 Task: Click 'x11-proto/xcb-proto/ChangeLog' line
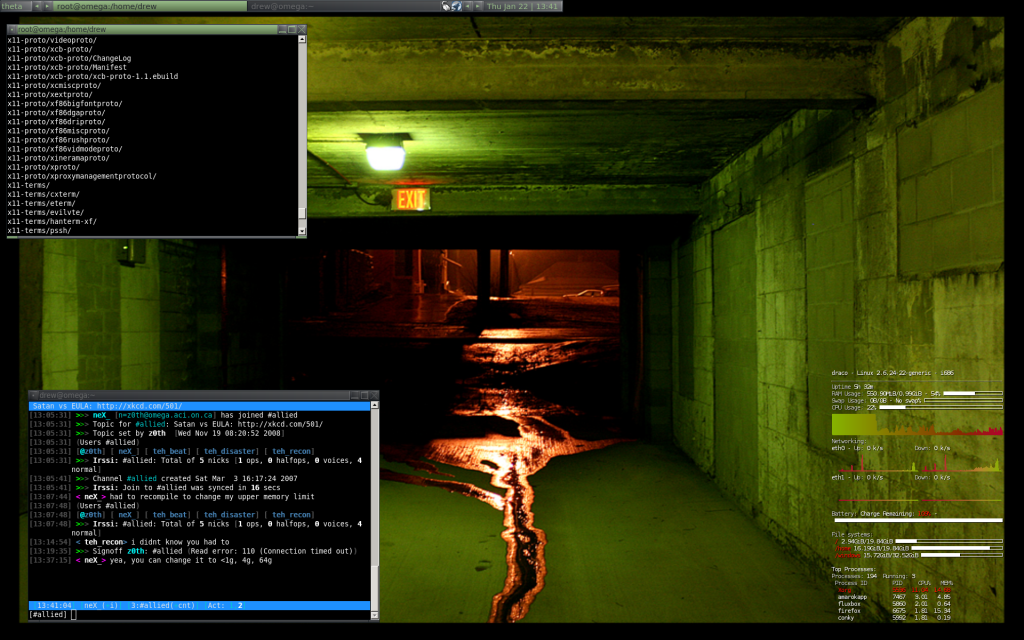pos(69,58)
